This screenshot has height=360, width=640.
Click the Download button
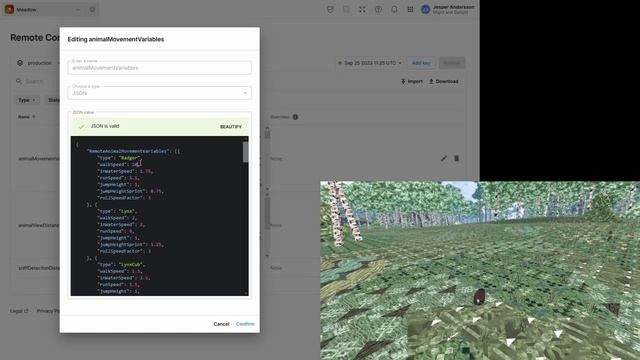click(443, 81)
